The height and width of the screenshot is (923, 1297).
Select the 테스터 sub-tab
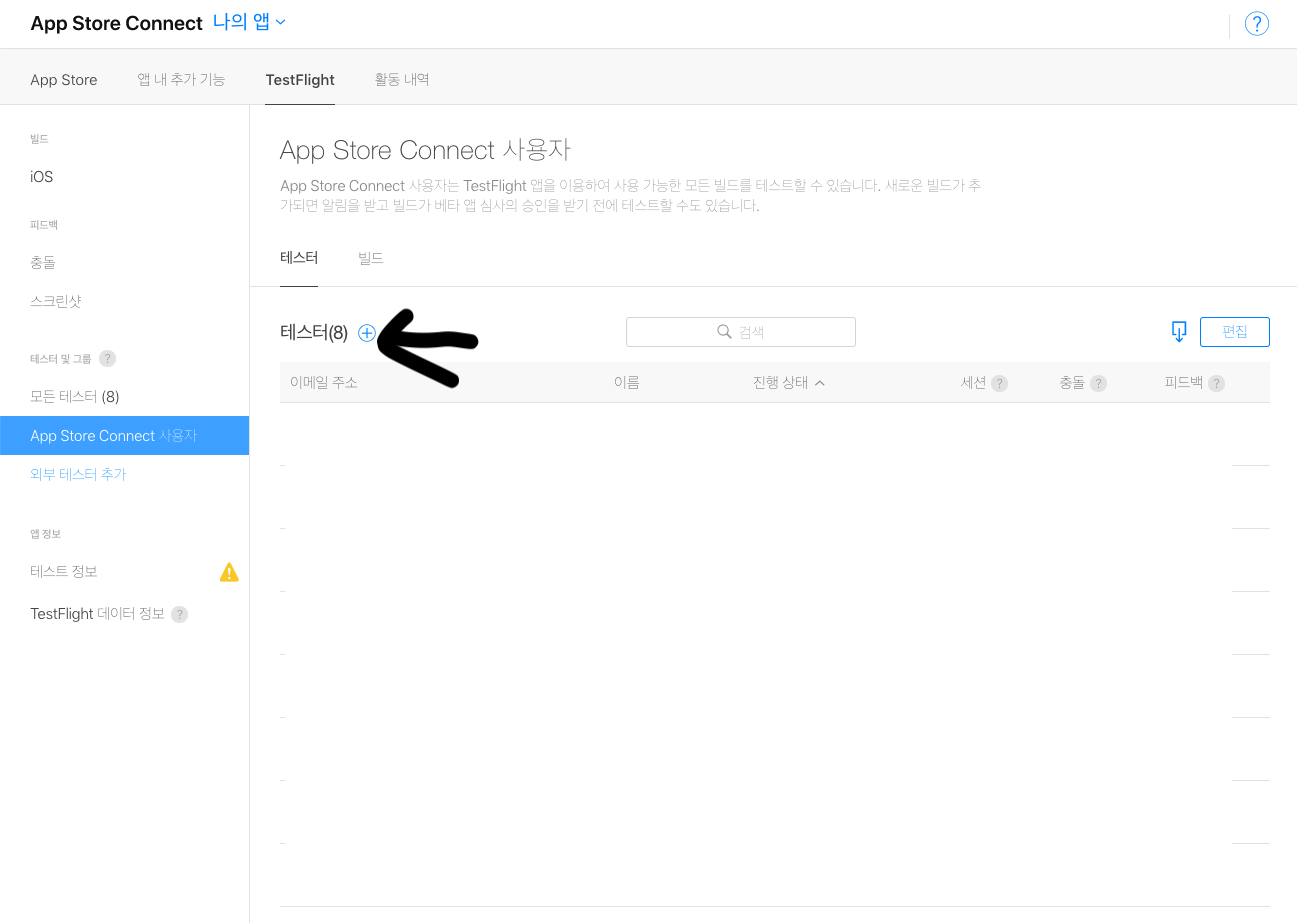[299, 258]
